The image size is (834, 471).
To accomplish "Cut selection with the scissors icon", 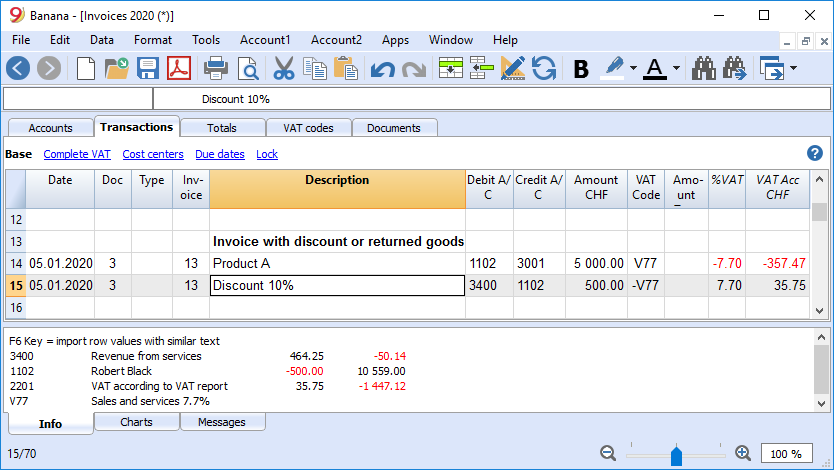I will pyautogui.click(x=283, y=69).
